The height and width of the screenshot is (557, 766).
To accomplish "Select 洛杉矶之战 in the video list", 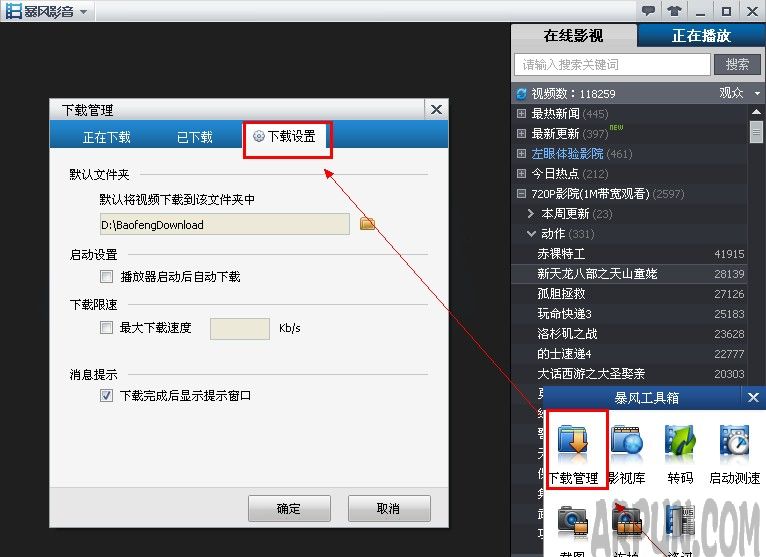I will pyautogui.click(x=629, y=334).
